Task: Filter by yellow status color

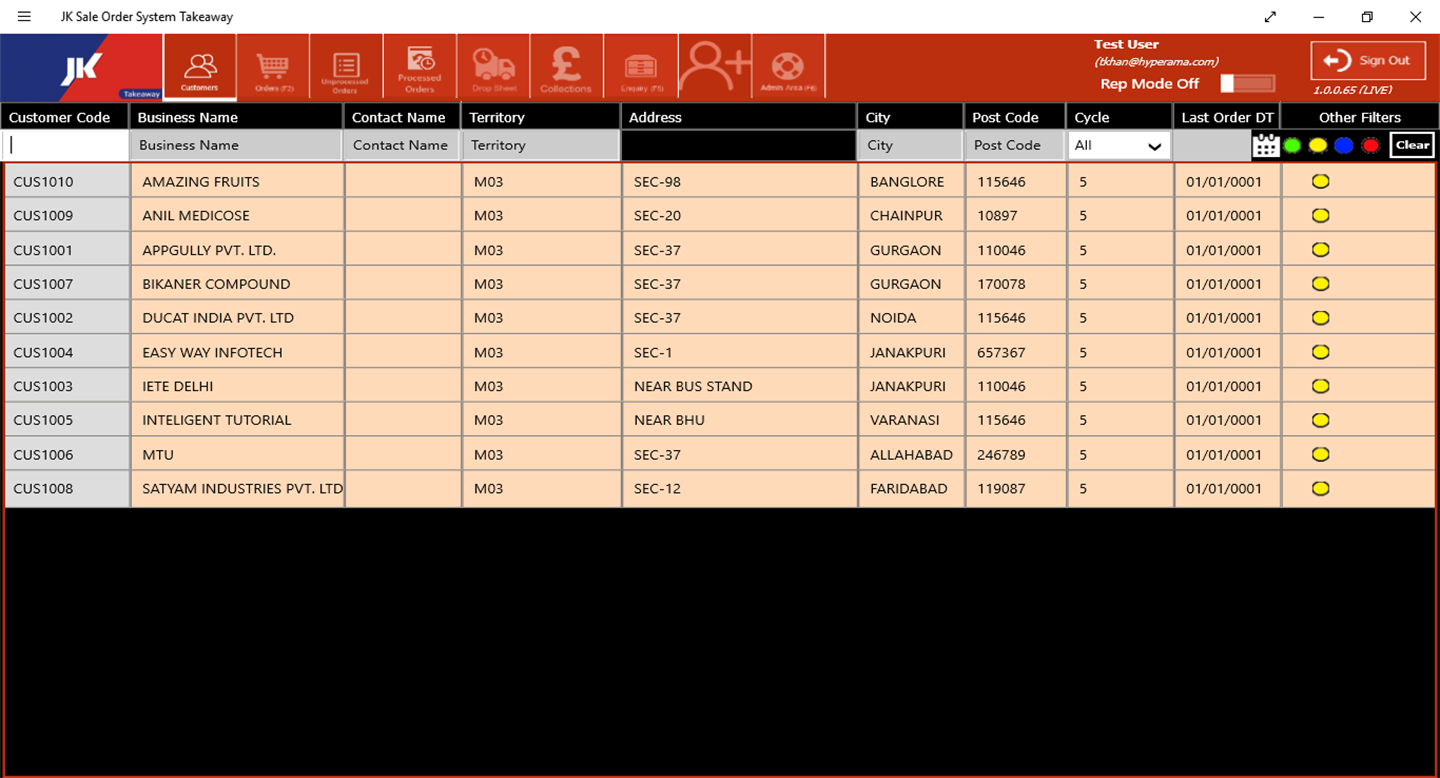Action: click(x=1318, y=146)
